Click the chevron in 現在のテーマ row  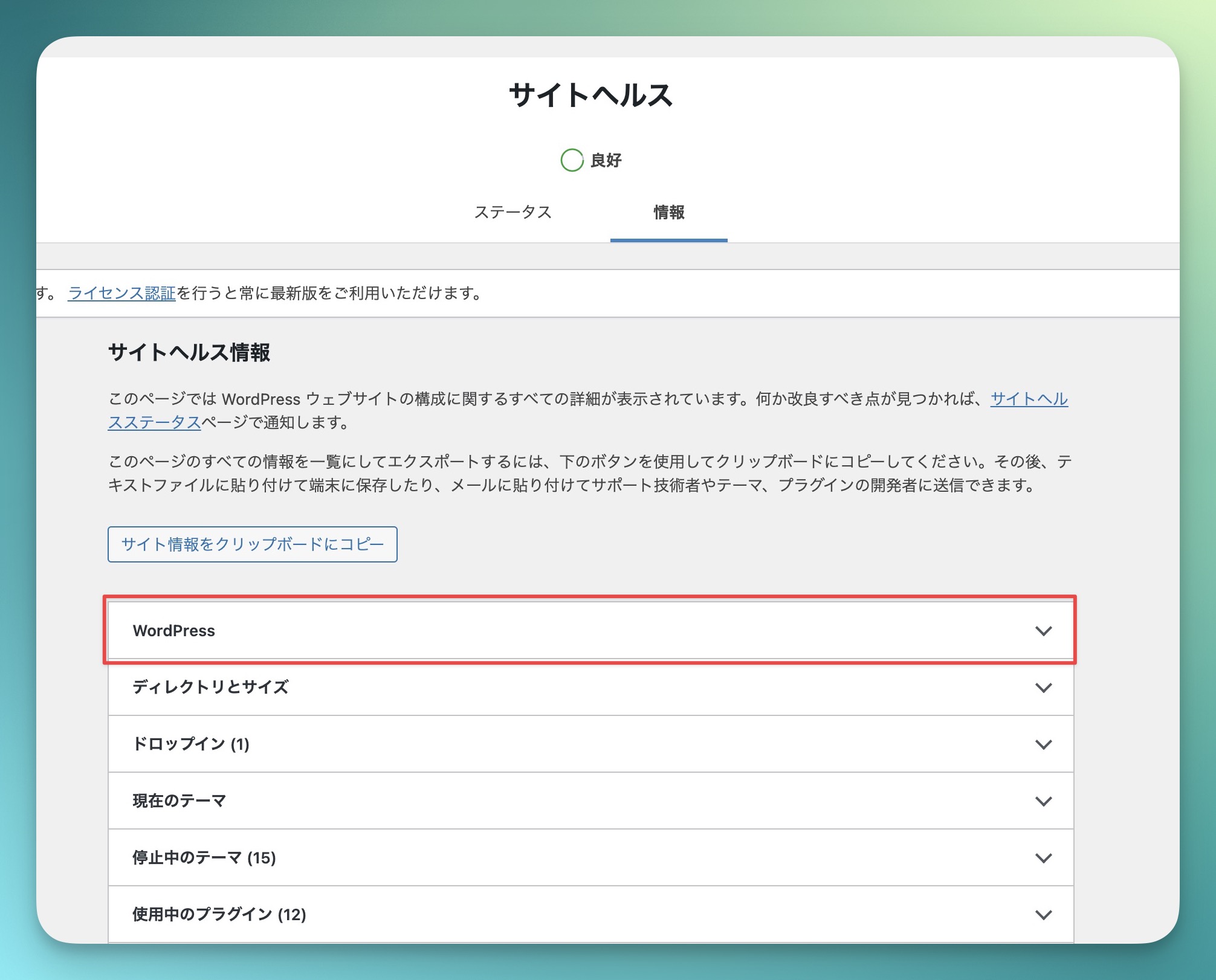click(x=1044, y=801)
